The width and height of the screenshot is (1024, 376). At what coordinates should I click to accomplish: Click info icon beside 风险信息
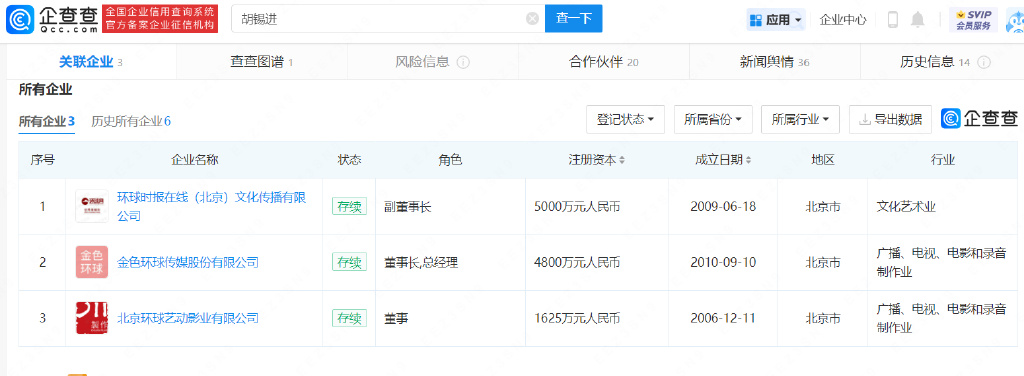pos(463,63)
